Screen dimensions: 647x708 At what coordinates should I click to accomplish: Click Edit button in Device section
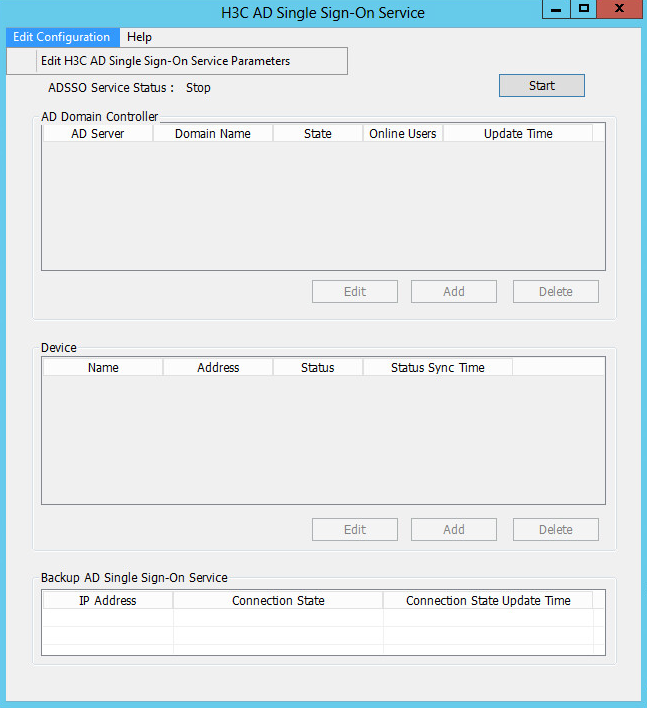tap(355, 530)
